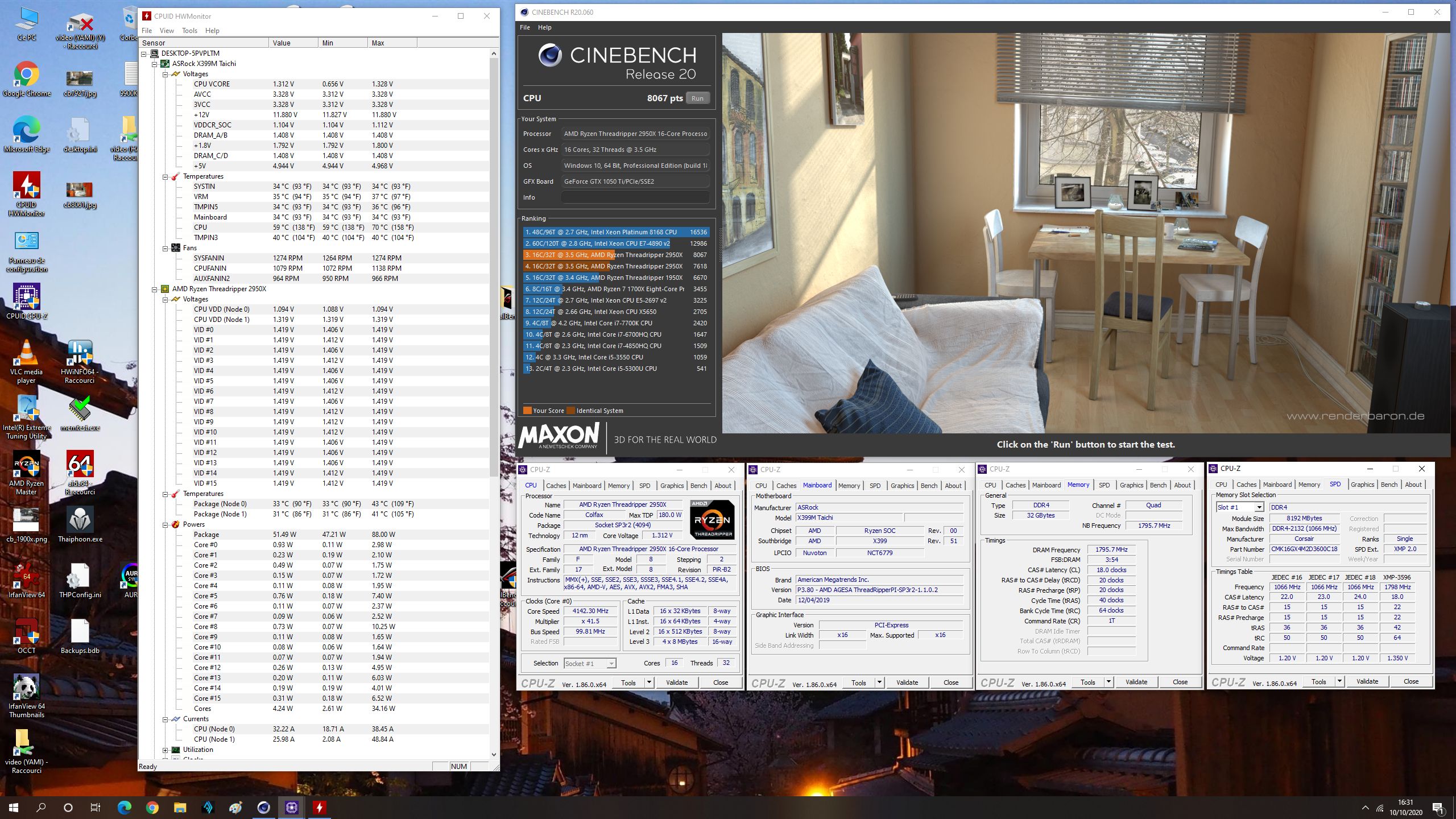Collapse the Powers tree section
The width and height of the screenshot is (1456, 819).
point(166,524)
